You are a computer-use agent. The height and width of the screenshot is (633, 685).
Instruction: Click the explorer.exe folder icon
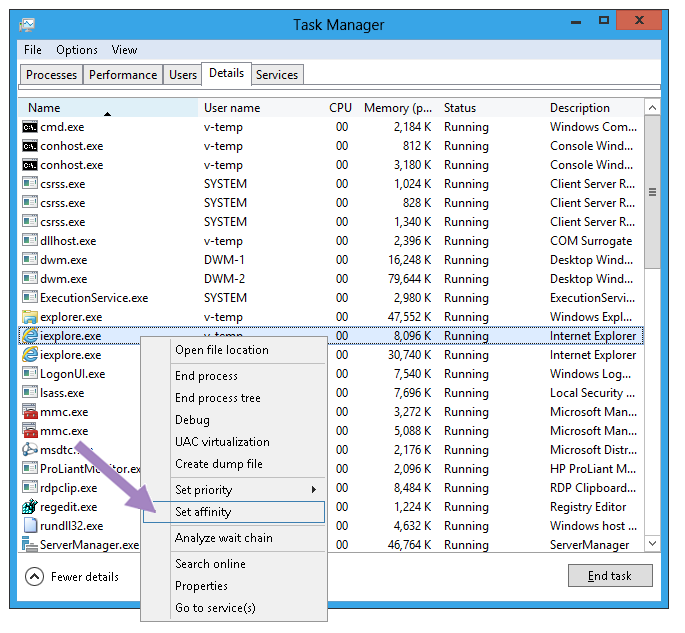[x=30, y=317]
